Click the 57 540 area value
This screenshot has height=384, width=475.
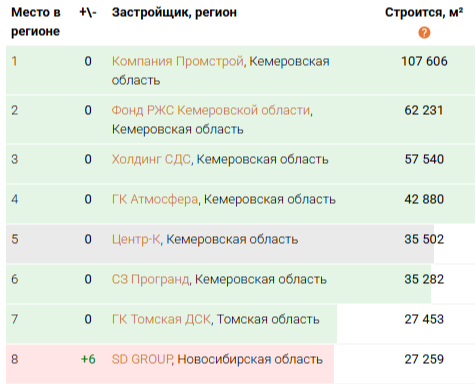pyautogui.click(x=424, y=159)
